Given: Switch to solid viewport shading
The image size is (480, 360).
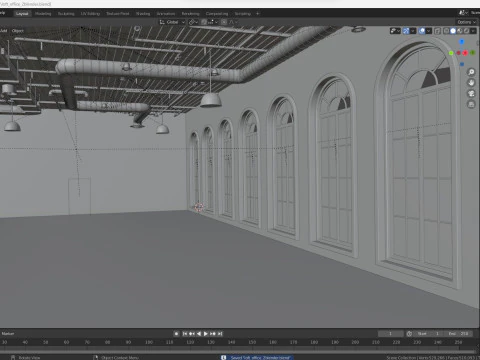Looking at the screenshot, I should [453, 31].
